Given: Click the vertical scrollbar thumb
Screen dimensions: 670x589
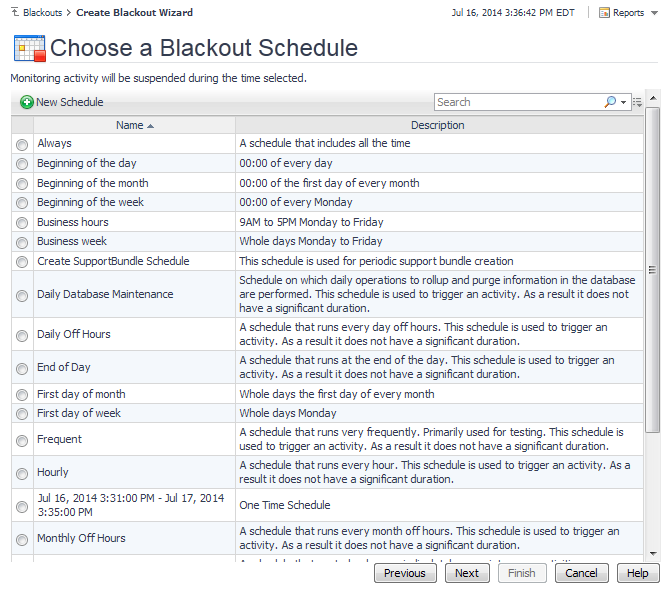Looking at the screenshot, I should [652, 270].
